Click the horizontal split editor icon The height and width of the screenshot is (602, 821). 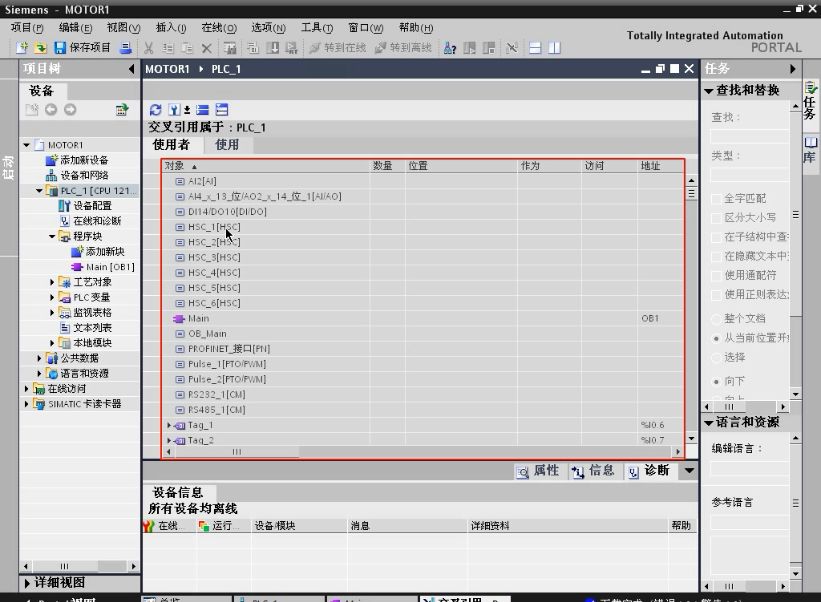click(x=535, y=48)
